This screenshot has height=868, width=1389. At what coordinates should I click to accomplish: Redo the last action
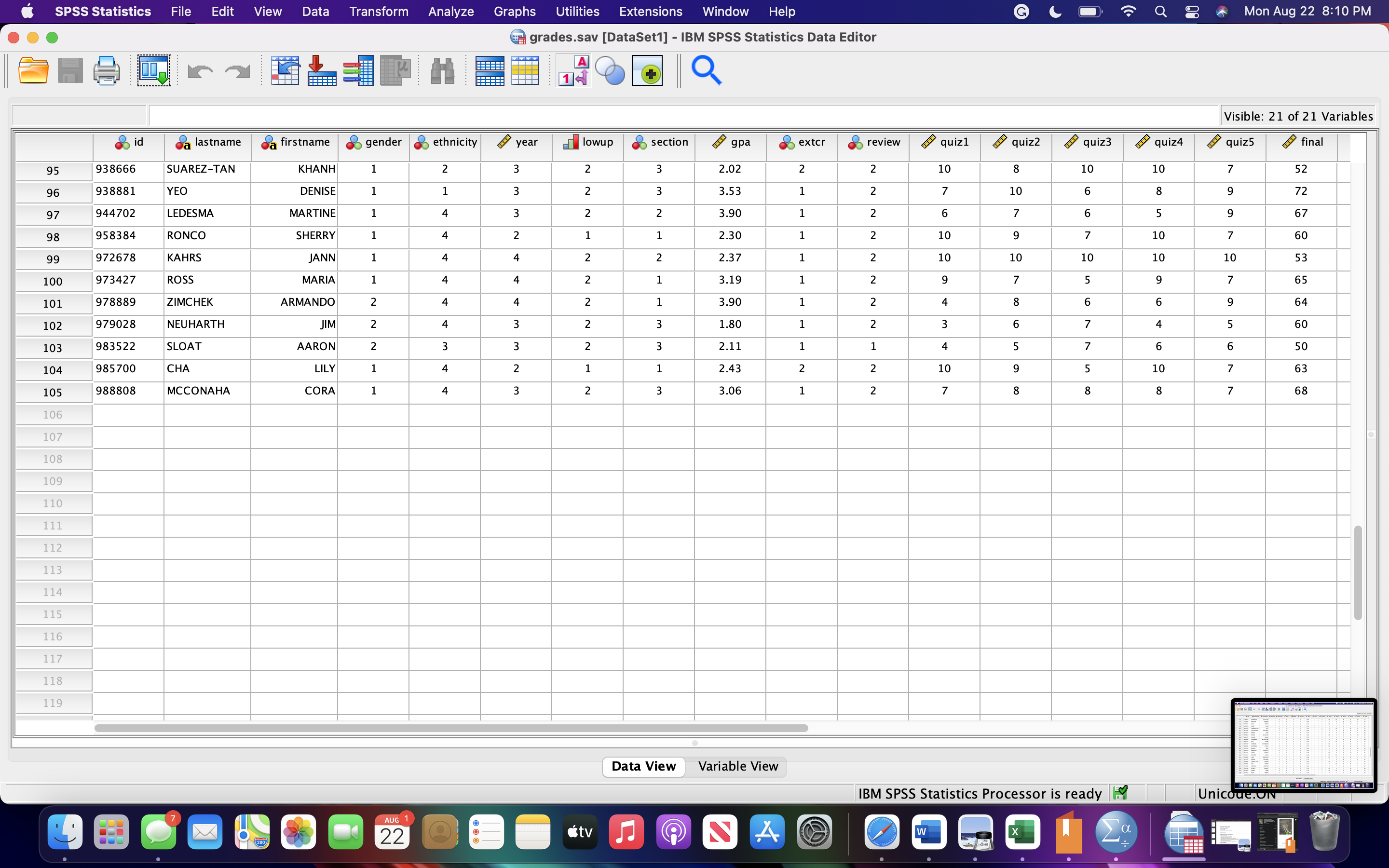click(236, 70)
